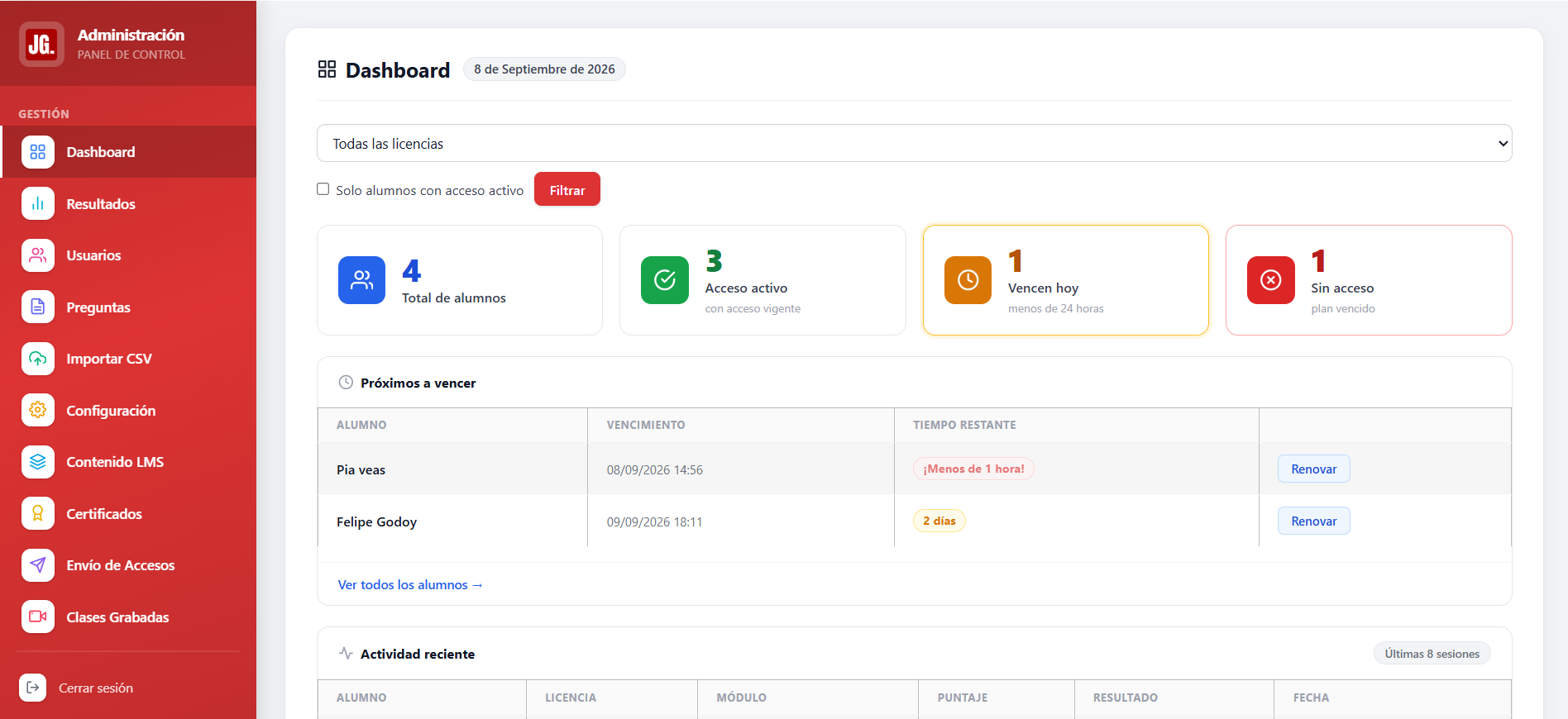Open Configuración from the sidebar
1568x719 pixels.
pos(128,410)
